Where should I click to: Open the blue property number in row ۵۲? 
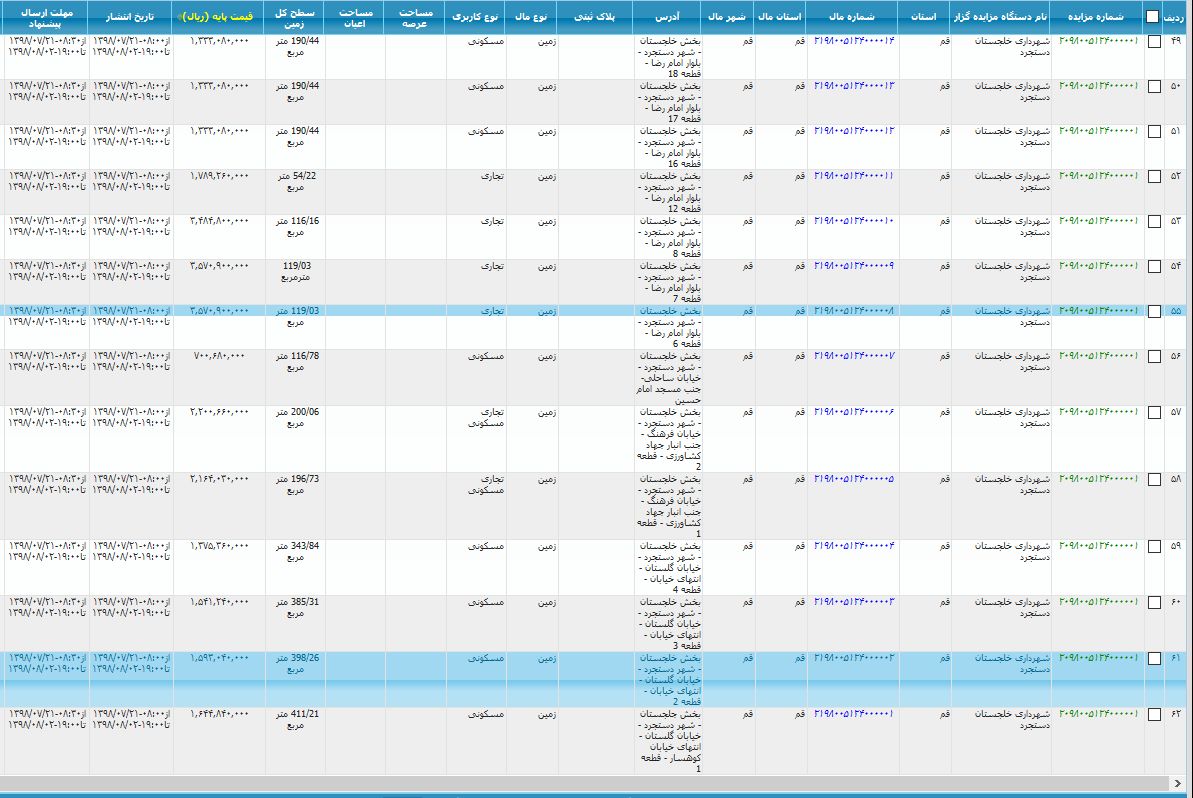854,176
